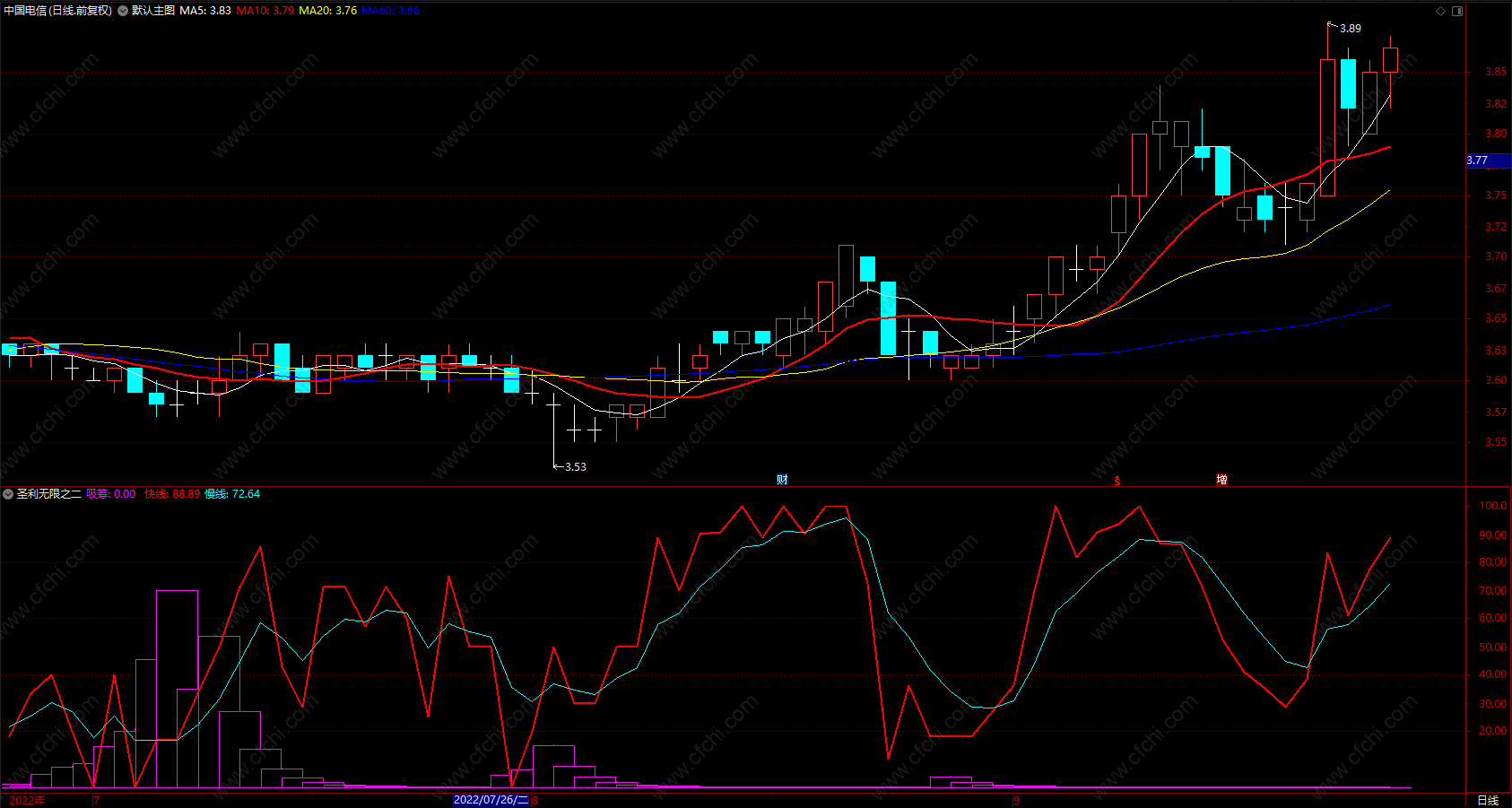Click the 3.53 low price label
1512x808 pixels.
point(575,467)
